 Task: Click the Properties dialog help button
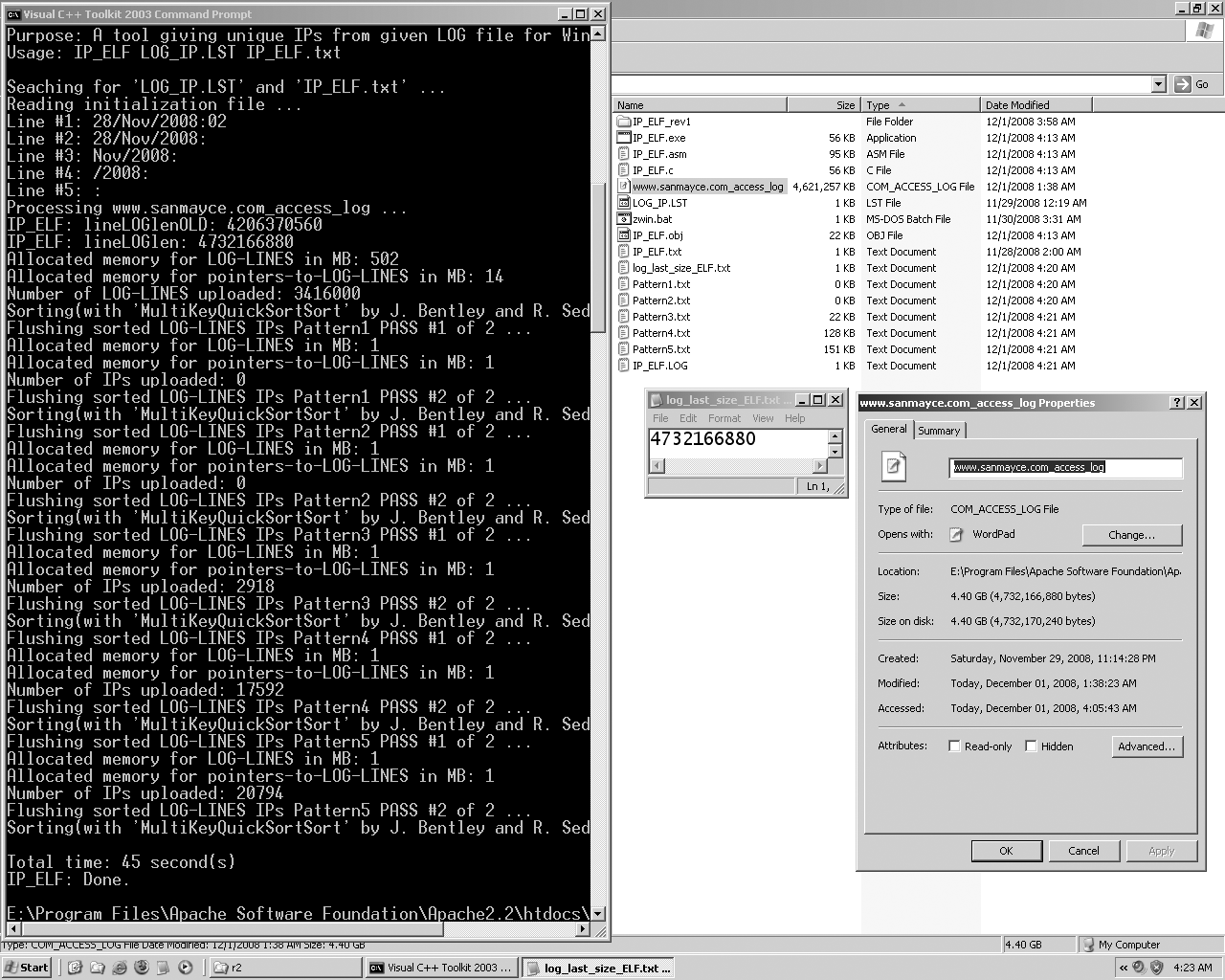(1177, 403)
